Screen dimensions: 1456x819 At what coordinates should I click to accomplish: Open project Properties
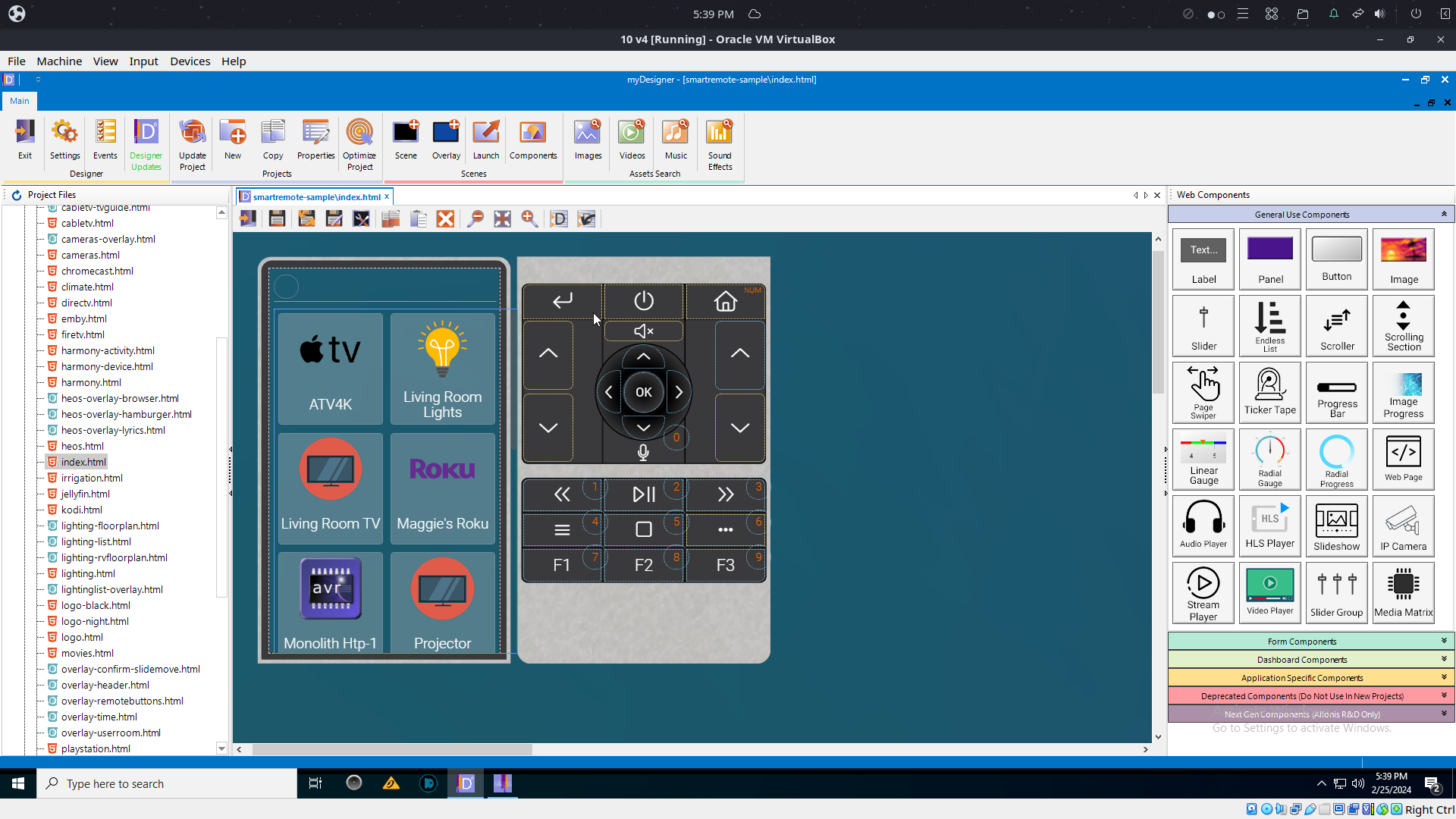pyautogui.click(x=315, y=140)
